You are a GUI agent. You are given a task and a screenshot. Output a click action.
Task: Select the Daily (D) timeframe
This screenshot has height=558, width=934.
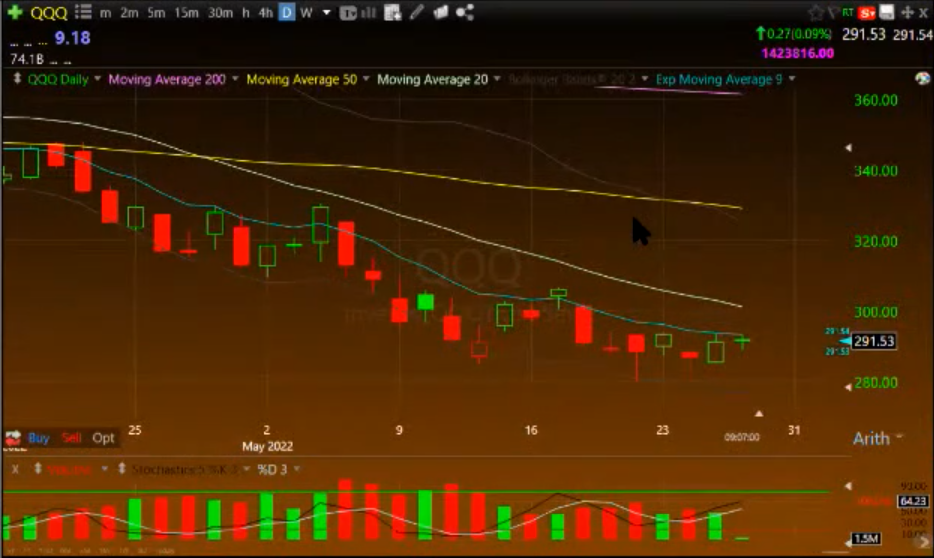[x=287, y=13]
